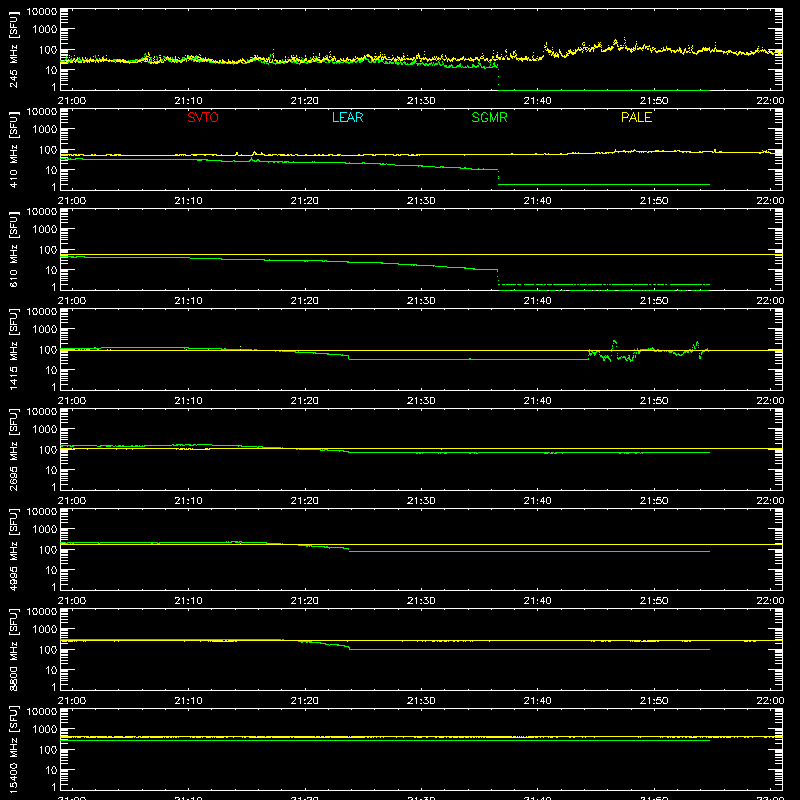Click 21:00 time label of 4995 MHz panel

71,601
